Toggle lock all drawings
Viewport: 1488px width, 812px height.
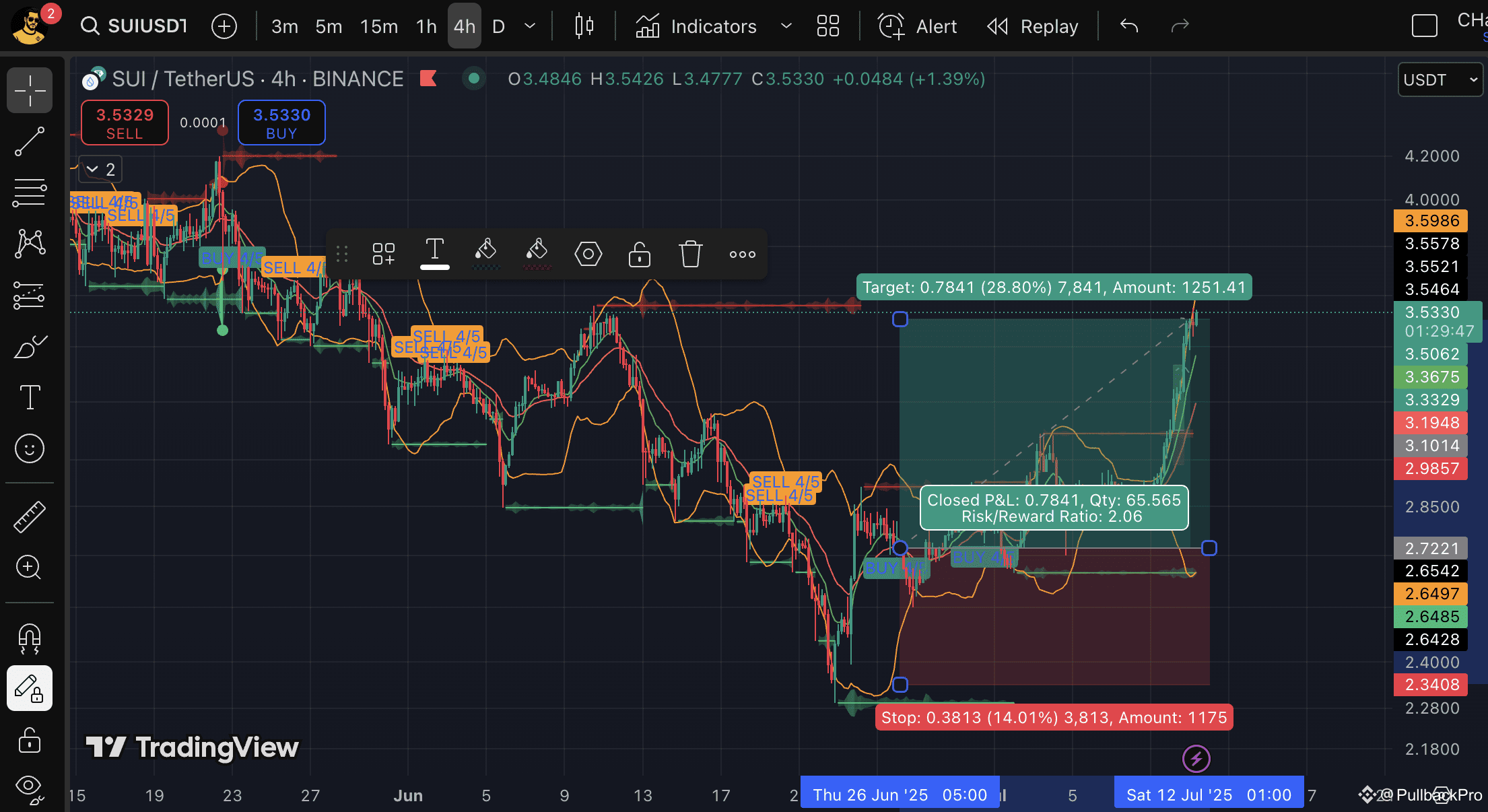(30, 740)
